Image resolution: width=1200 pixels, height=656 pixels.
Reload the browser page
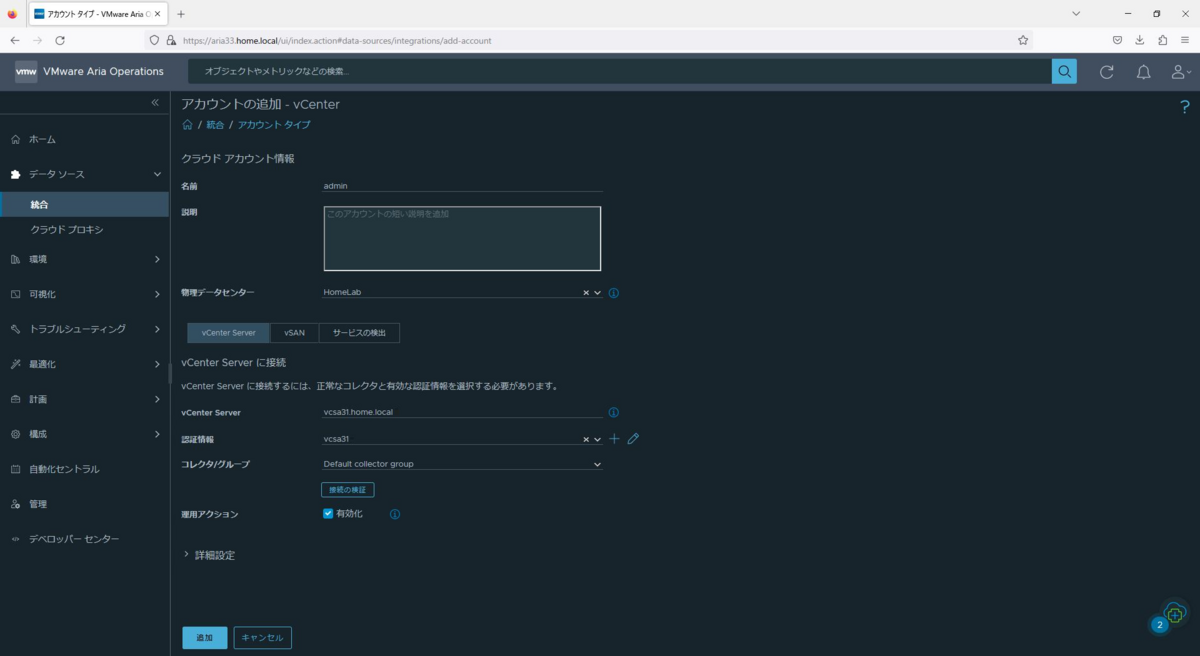point(60,40)
